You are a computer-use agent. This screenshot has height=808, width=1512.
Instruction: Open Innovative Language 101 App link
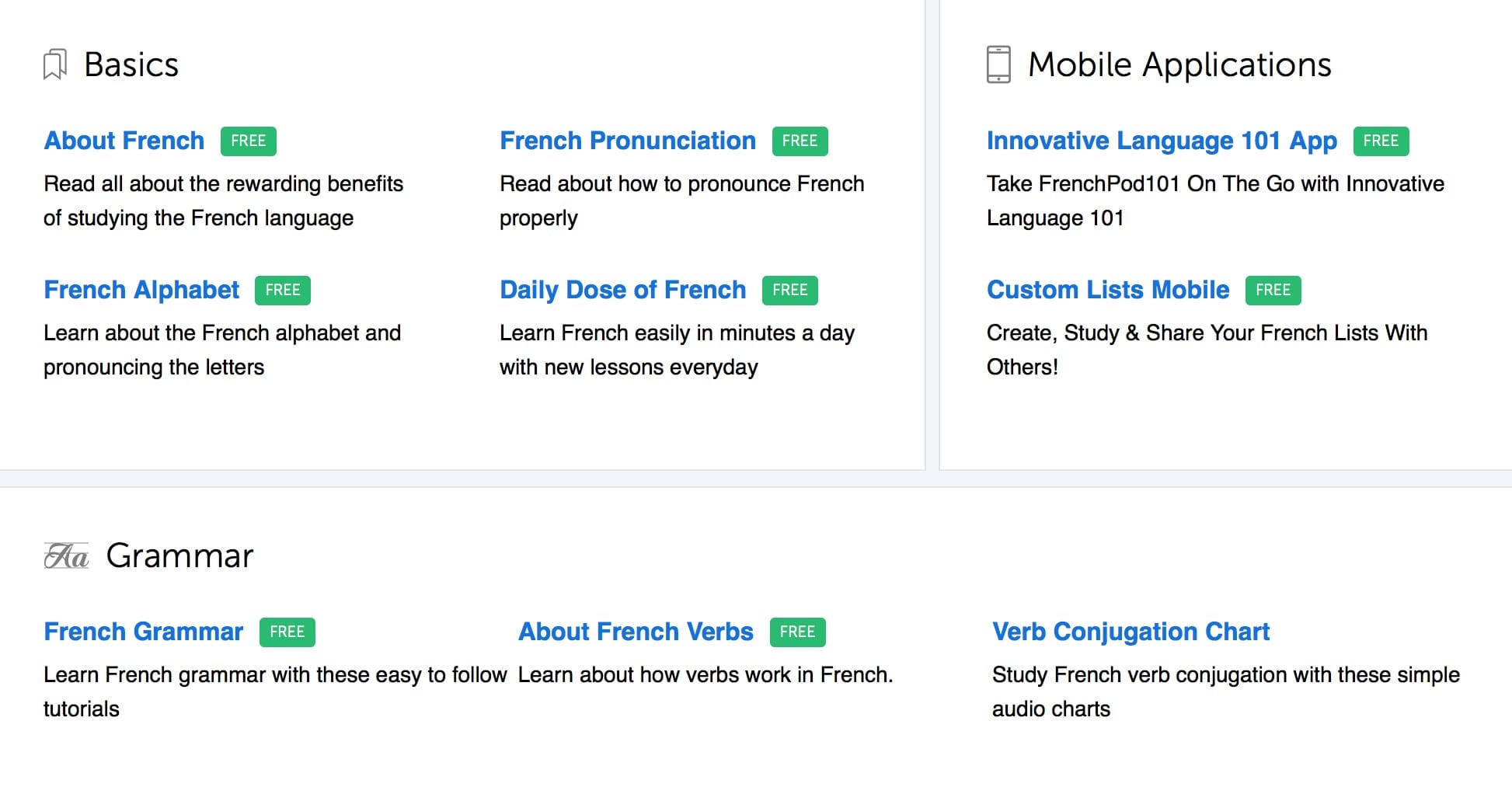1162,141
